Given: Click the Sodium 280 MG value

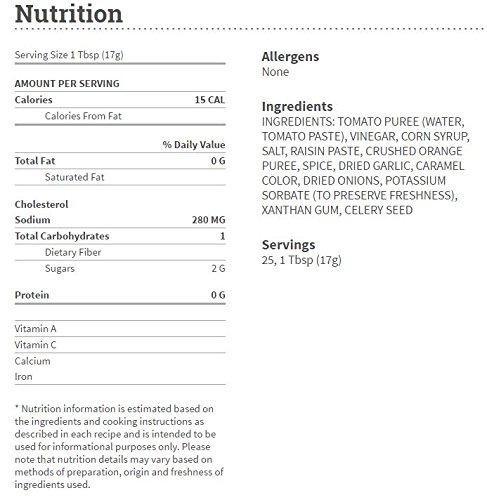Looking at the screenshot, I should [208, 220].
